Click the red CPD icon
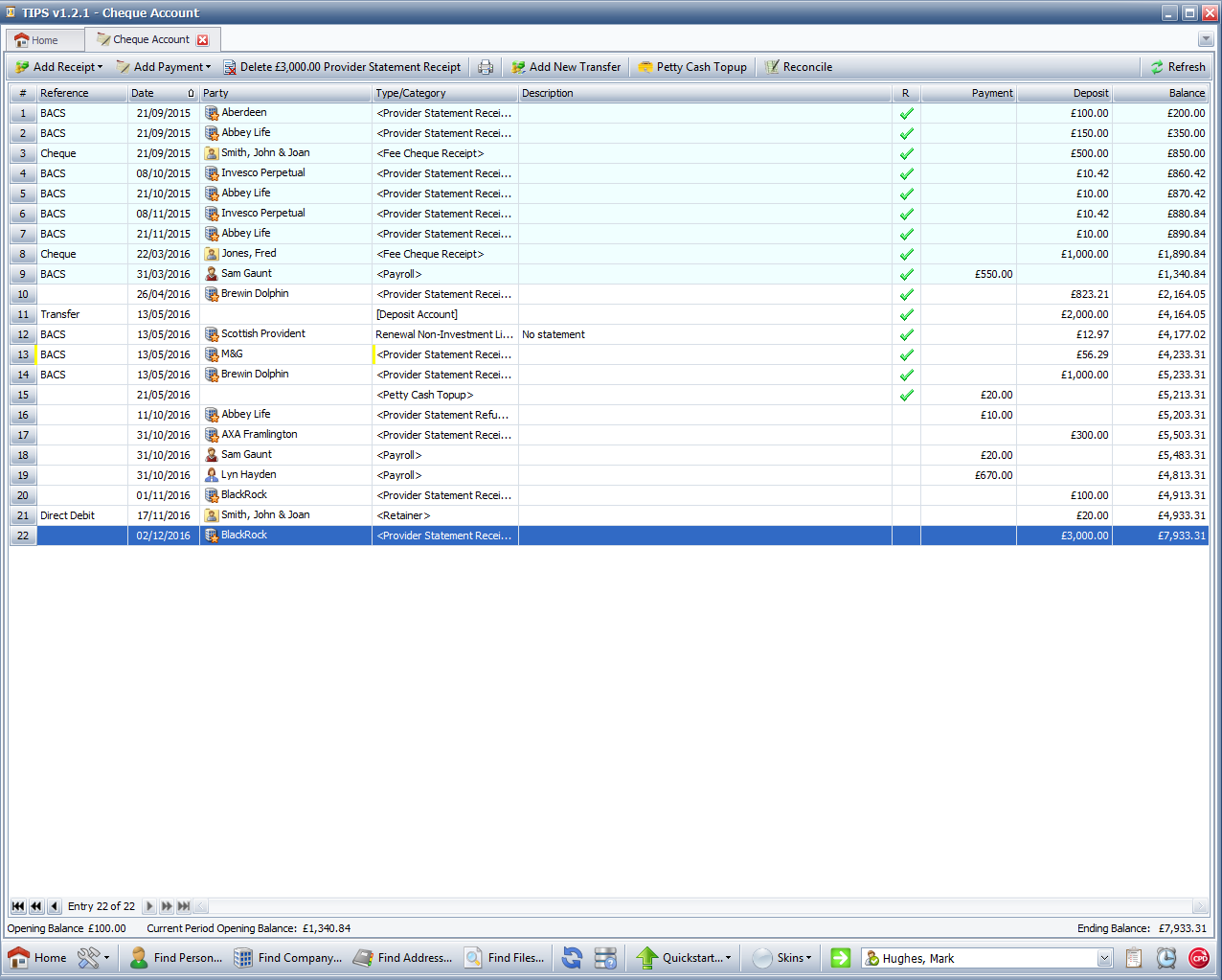Image resolution: width=1222 pixels, height=980 pixels. (x=1199, y=958)
